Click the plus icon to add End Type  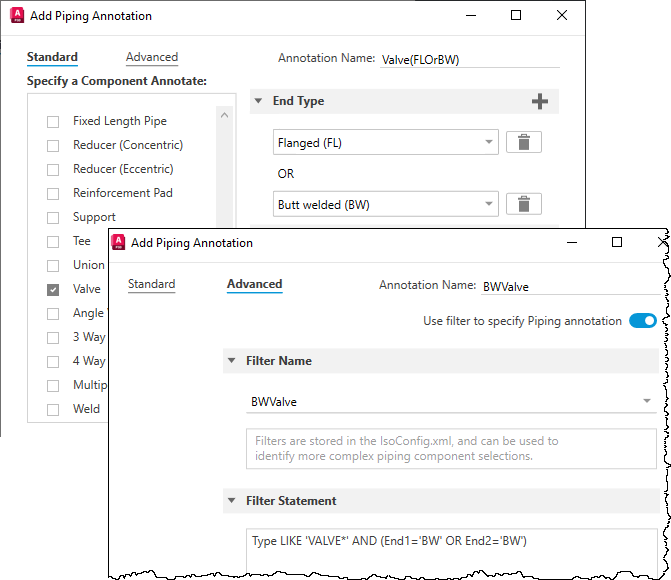point(540,101)
